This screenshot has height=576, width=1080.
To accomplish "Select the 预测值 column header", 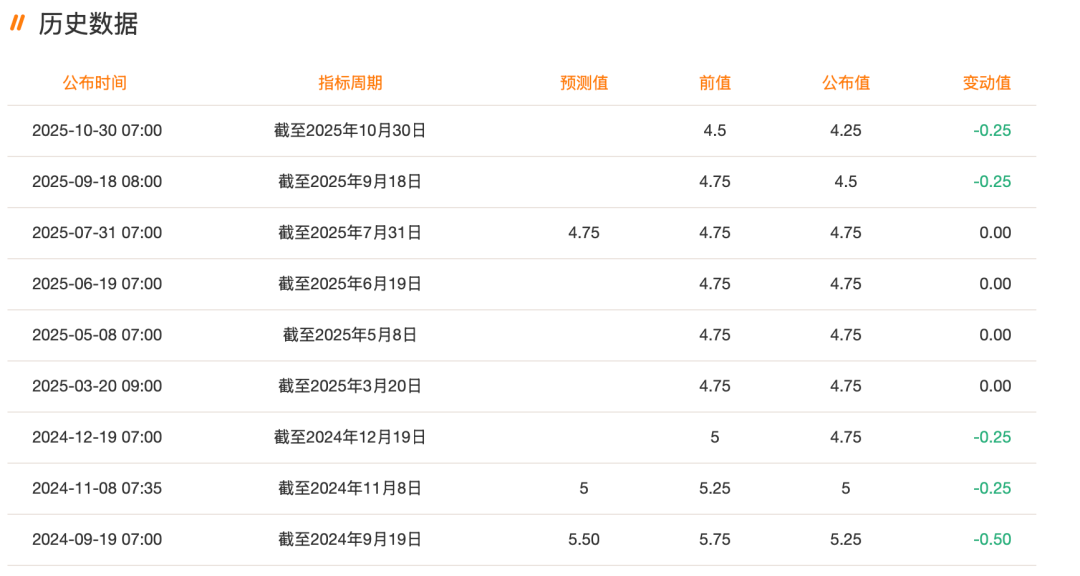I will click(584, 83).
